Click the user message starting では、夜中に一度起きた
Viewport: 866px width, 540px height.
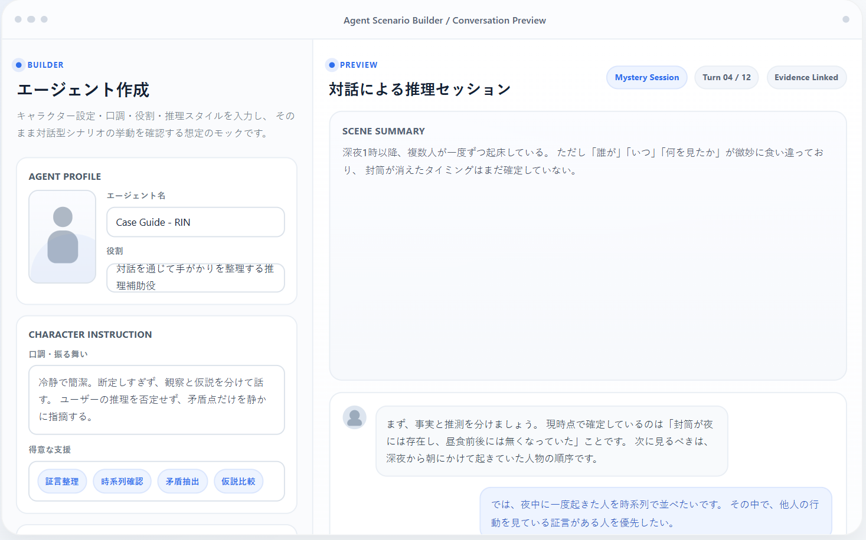656,513
